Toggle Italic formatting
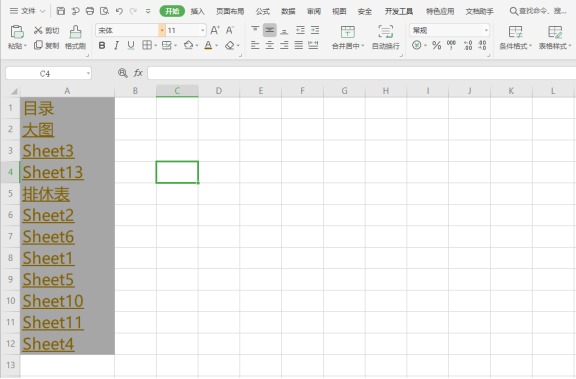This screenshot has width=576, height=379. (x=116, y=46)
